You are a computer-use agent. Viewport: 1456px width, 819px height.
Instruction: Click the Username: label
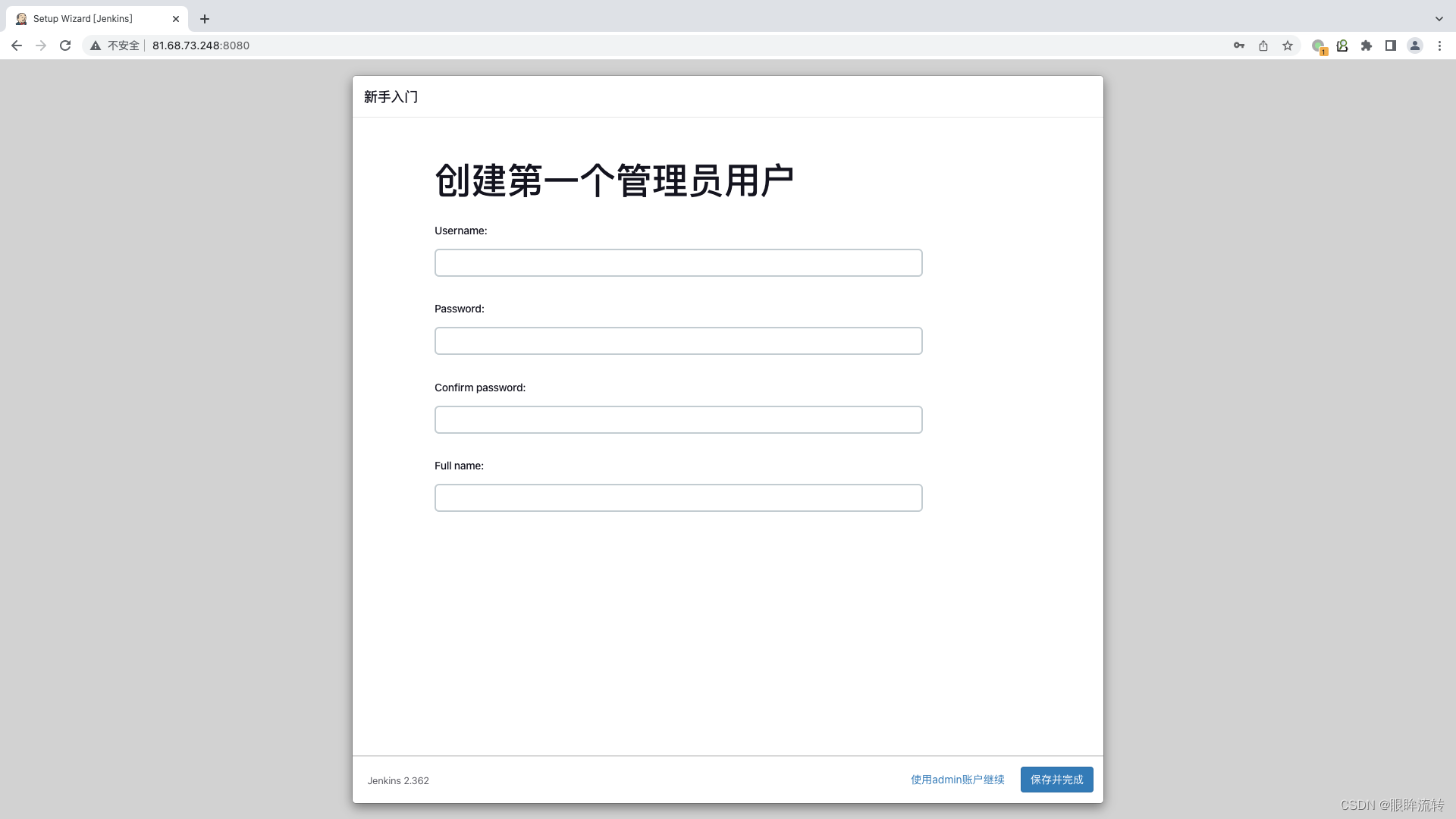(461, 231)
